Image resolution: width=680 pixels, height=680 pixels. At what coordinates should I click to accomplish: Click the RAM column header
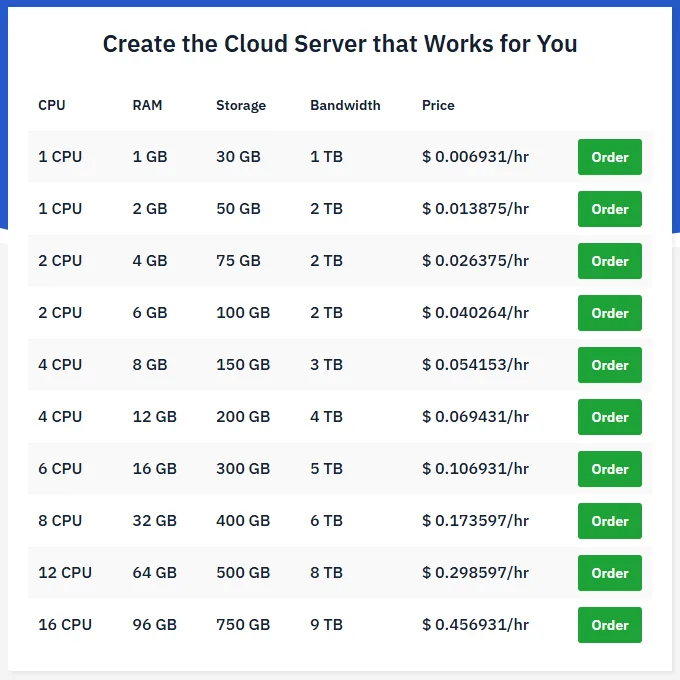click(147, 105)
